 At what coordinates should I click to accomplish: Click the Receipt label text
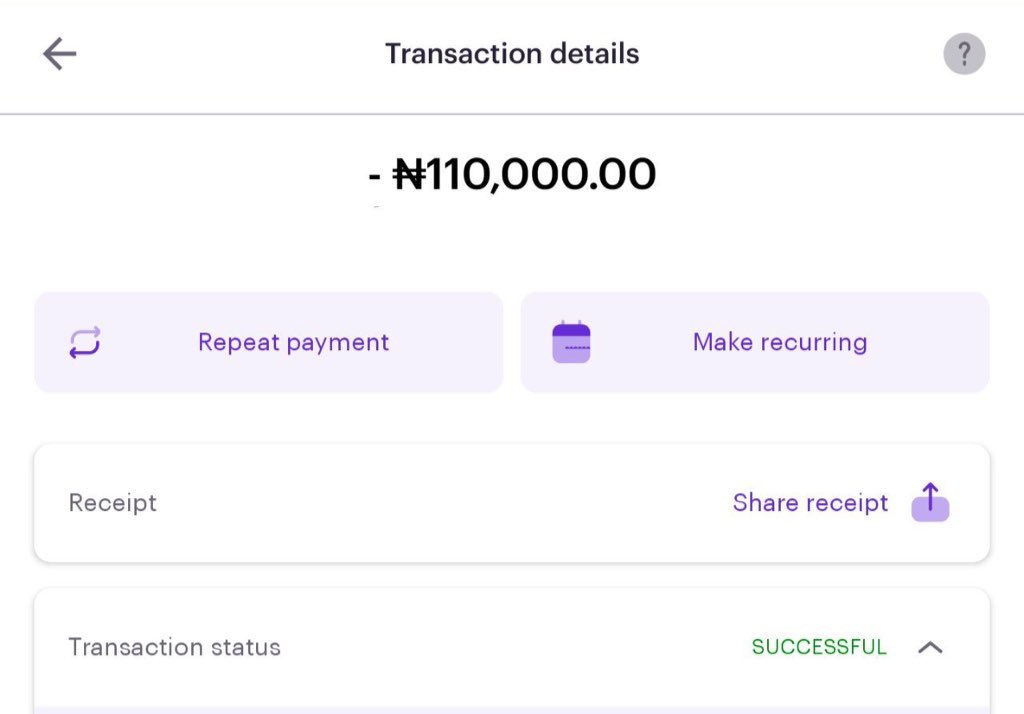point(112,502)
